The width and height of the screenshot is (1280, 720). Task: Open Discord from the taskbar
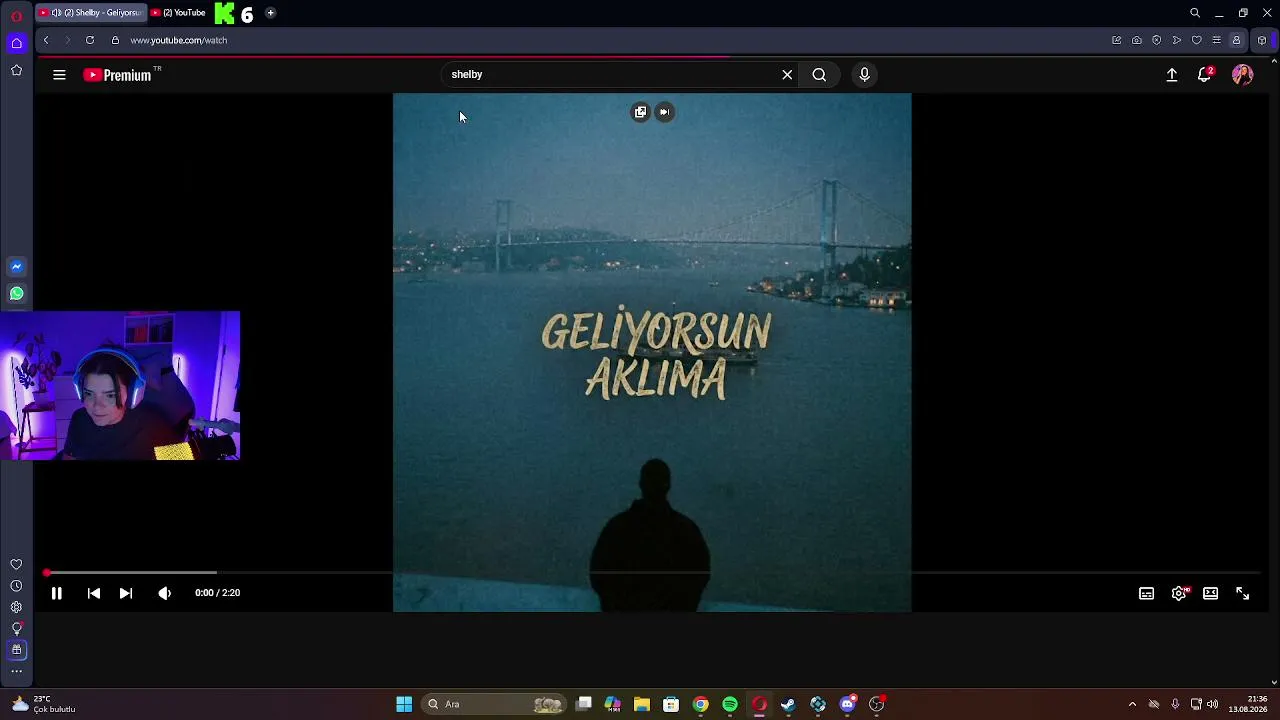click(848, 704)
